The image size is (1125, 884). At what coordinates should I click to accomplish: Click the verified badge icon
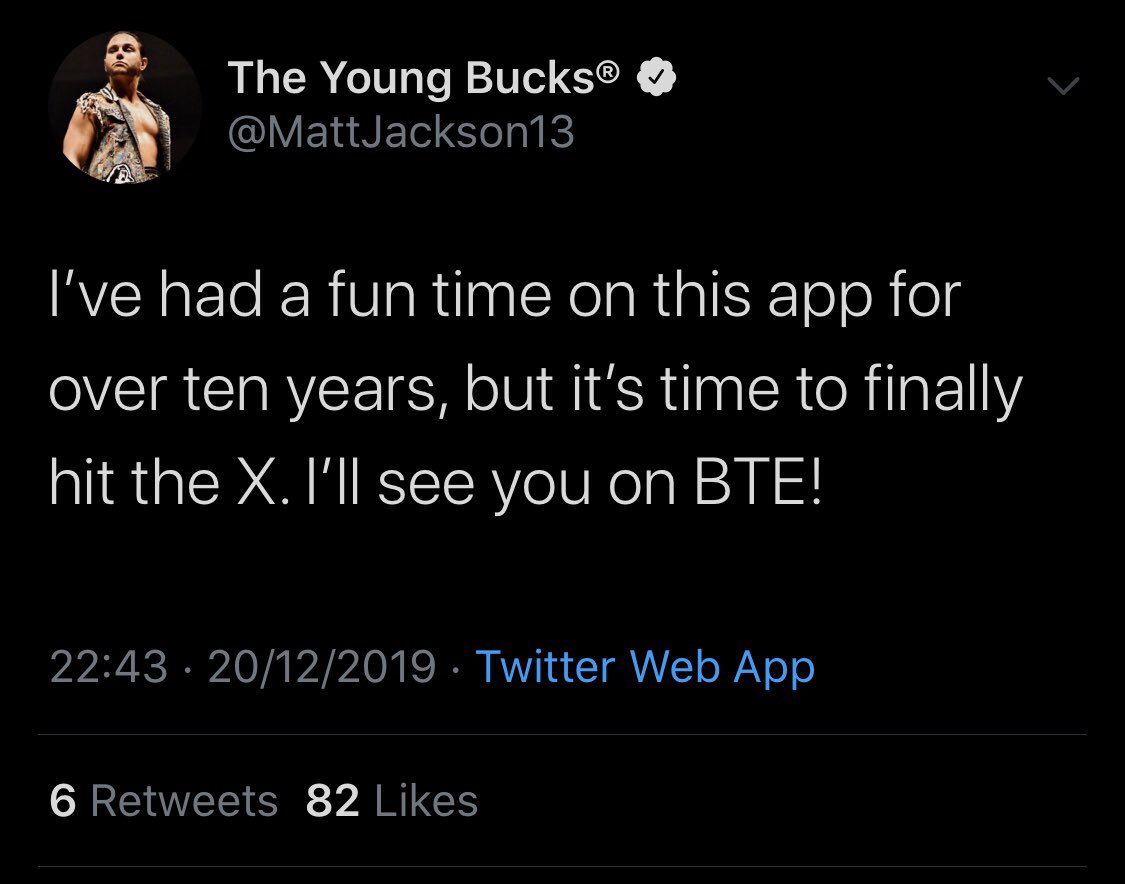[654, 79]
